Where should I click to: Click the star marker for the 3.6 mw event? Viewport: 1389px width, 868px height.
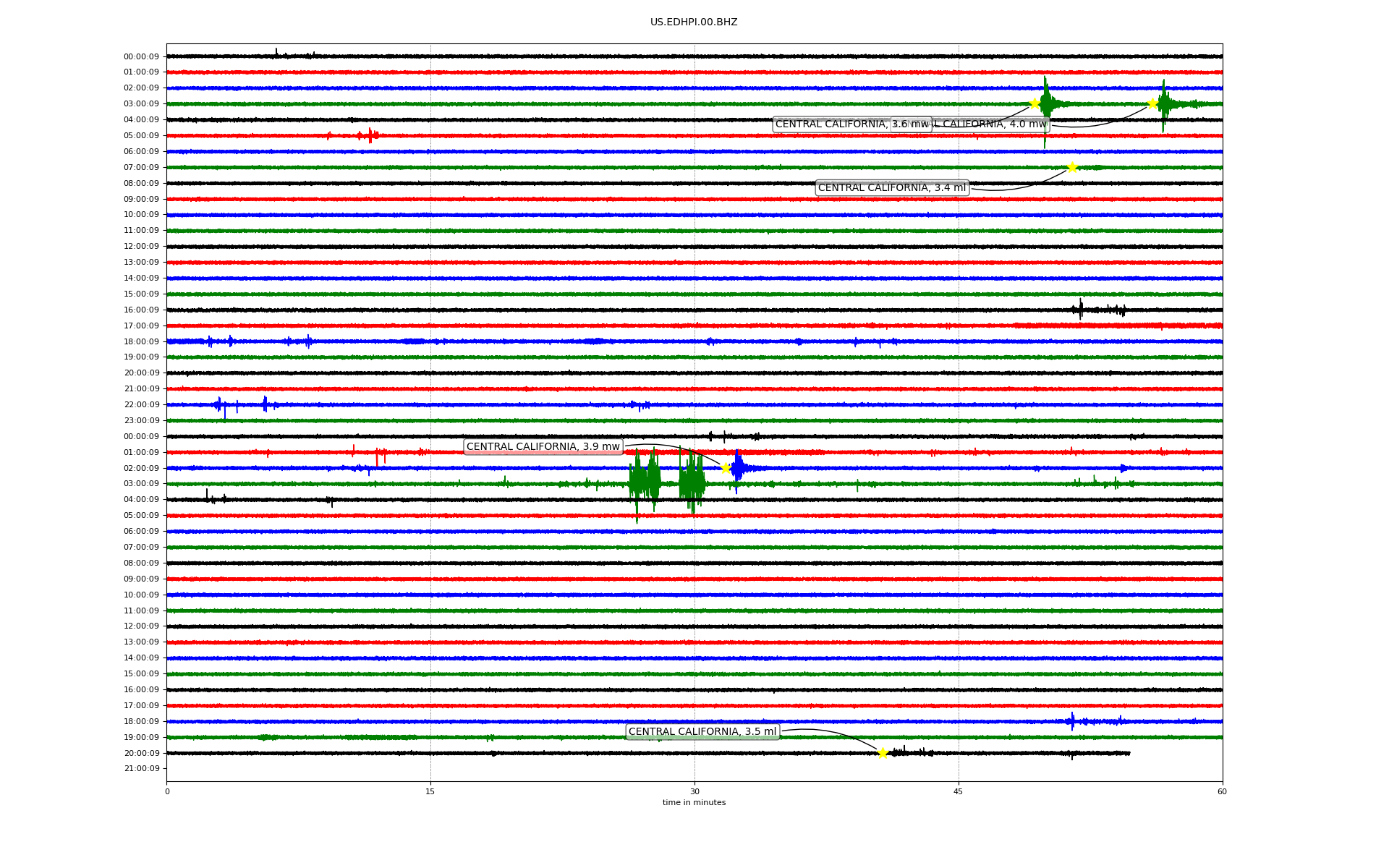[x=1035, y=103]
